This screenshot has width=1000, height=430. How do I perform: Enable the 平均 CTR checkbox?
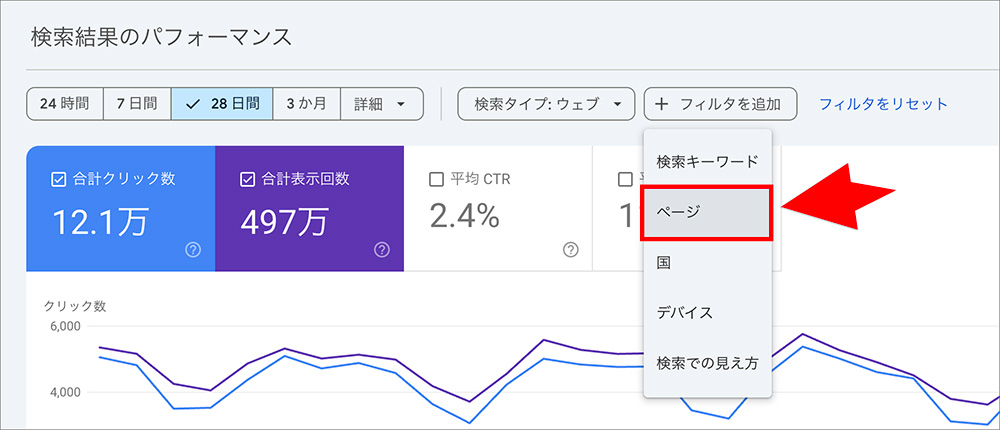[436, 179]
